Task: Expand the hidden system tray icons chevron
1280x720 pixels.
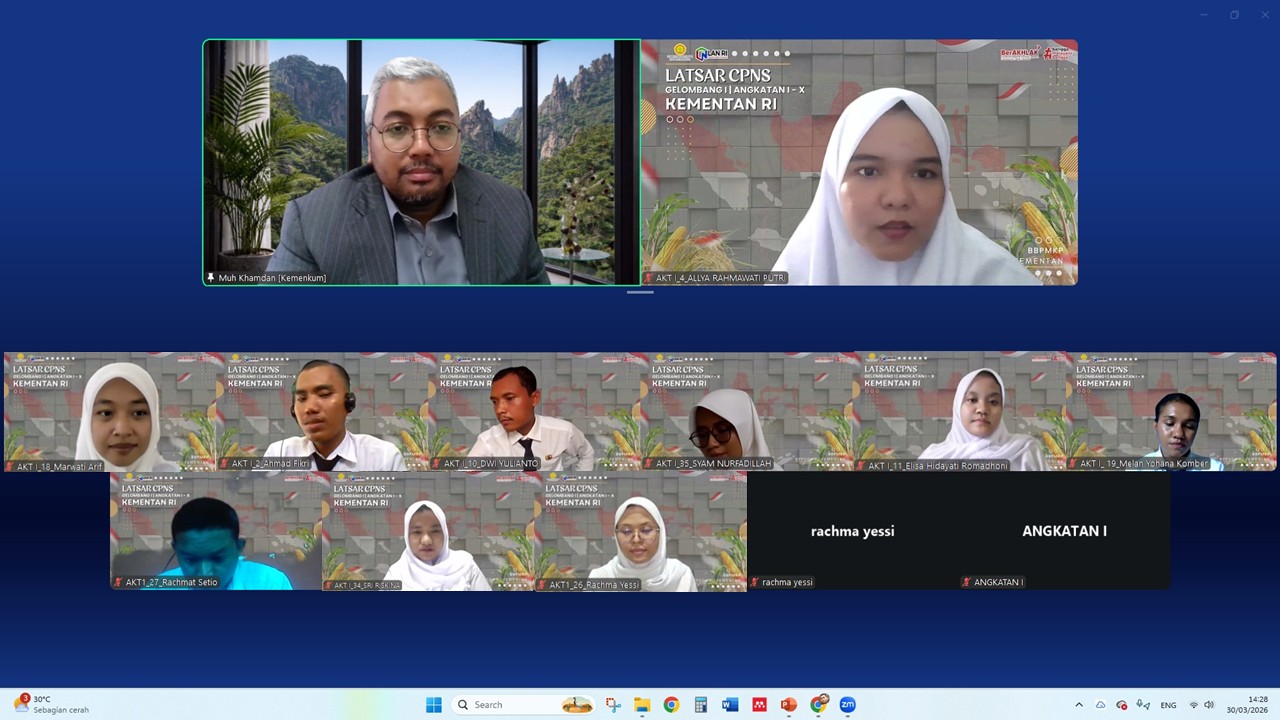Action: point(1078,705)
